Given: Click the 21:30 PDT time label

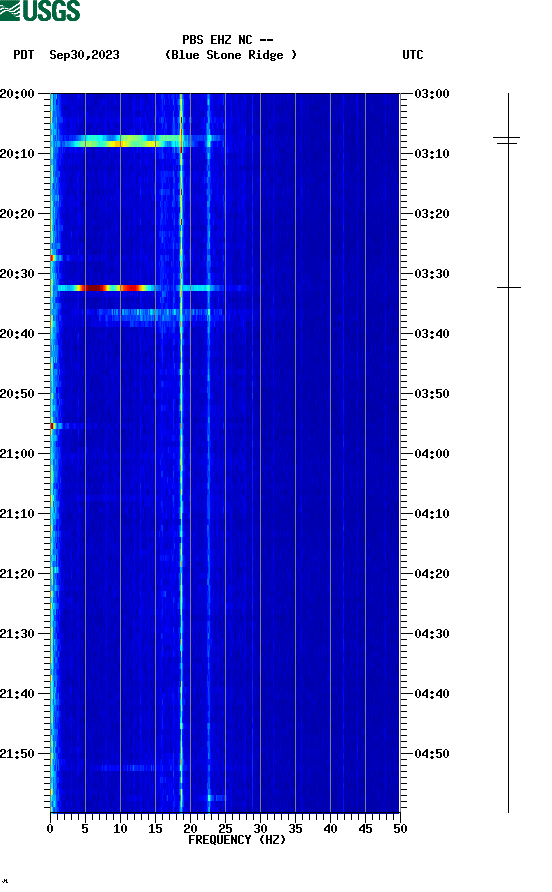Looking at the screenshot, I should click(18, 634).
